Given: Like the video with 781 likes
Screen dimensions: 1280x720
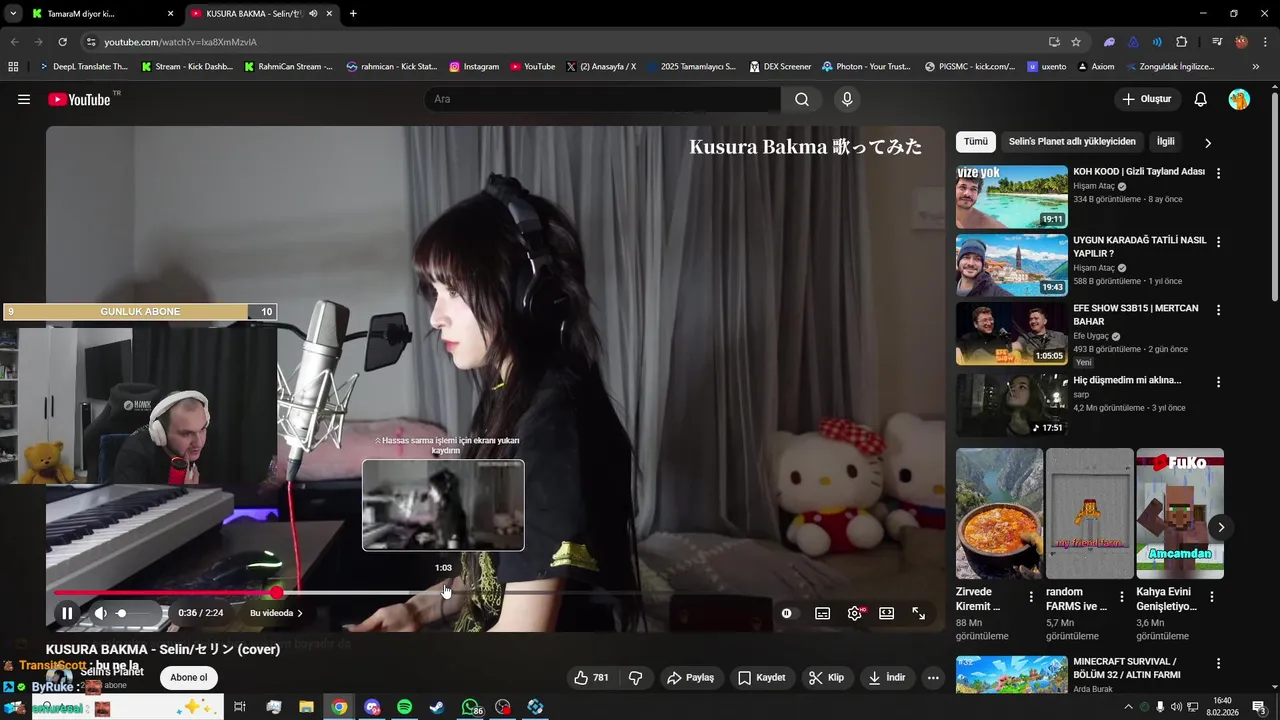Looking at the screenshot, I should (591, 677).
